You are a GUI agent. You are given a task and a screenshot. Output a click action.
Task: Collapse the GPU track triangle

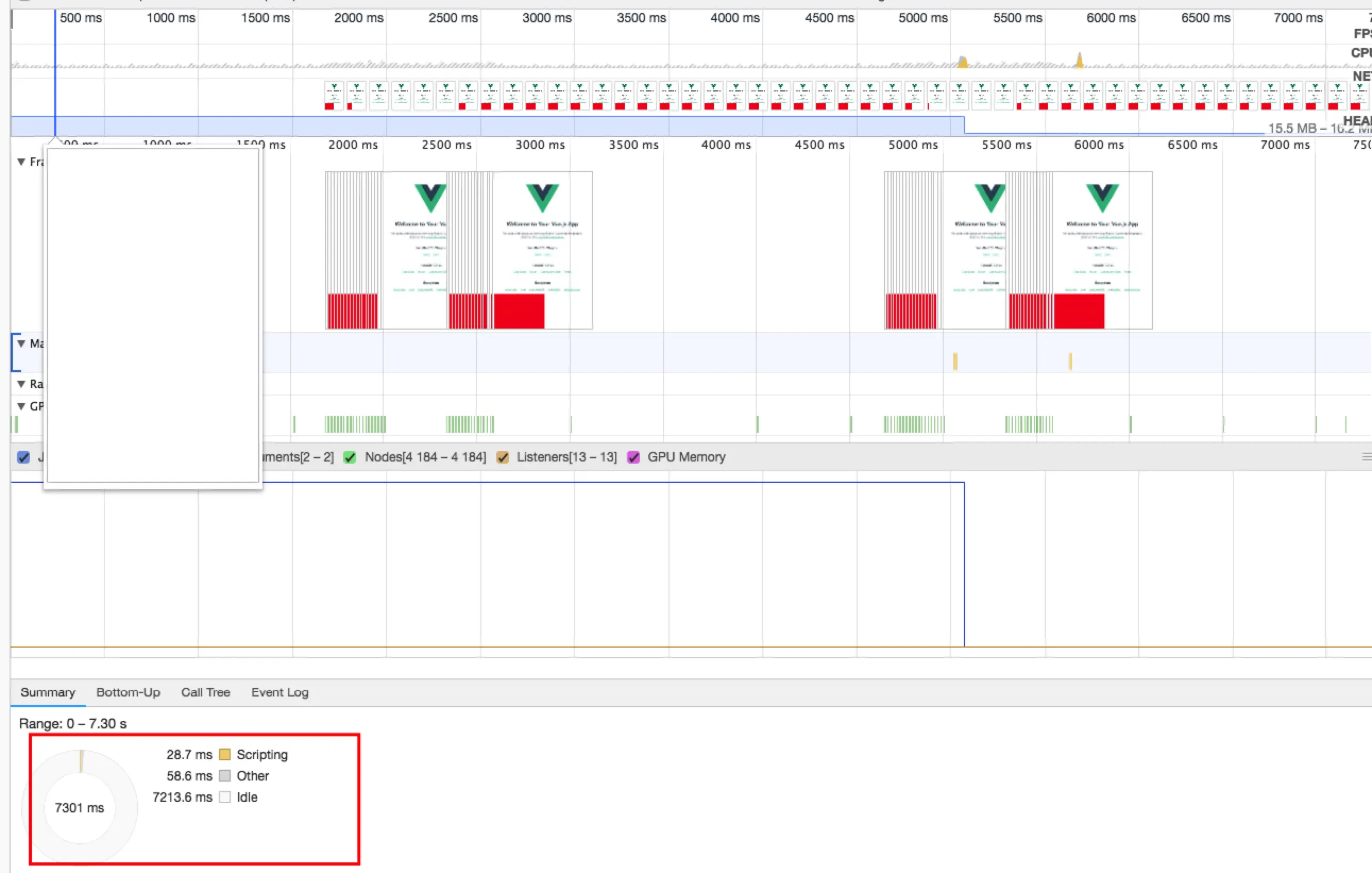click(21, 406)
